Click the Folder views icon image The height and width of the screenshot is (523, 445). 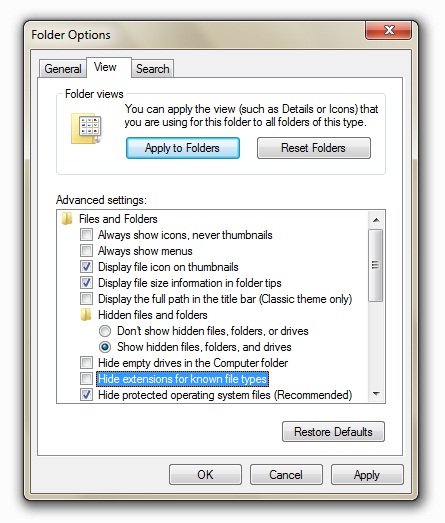[86, 129]
